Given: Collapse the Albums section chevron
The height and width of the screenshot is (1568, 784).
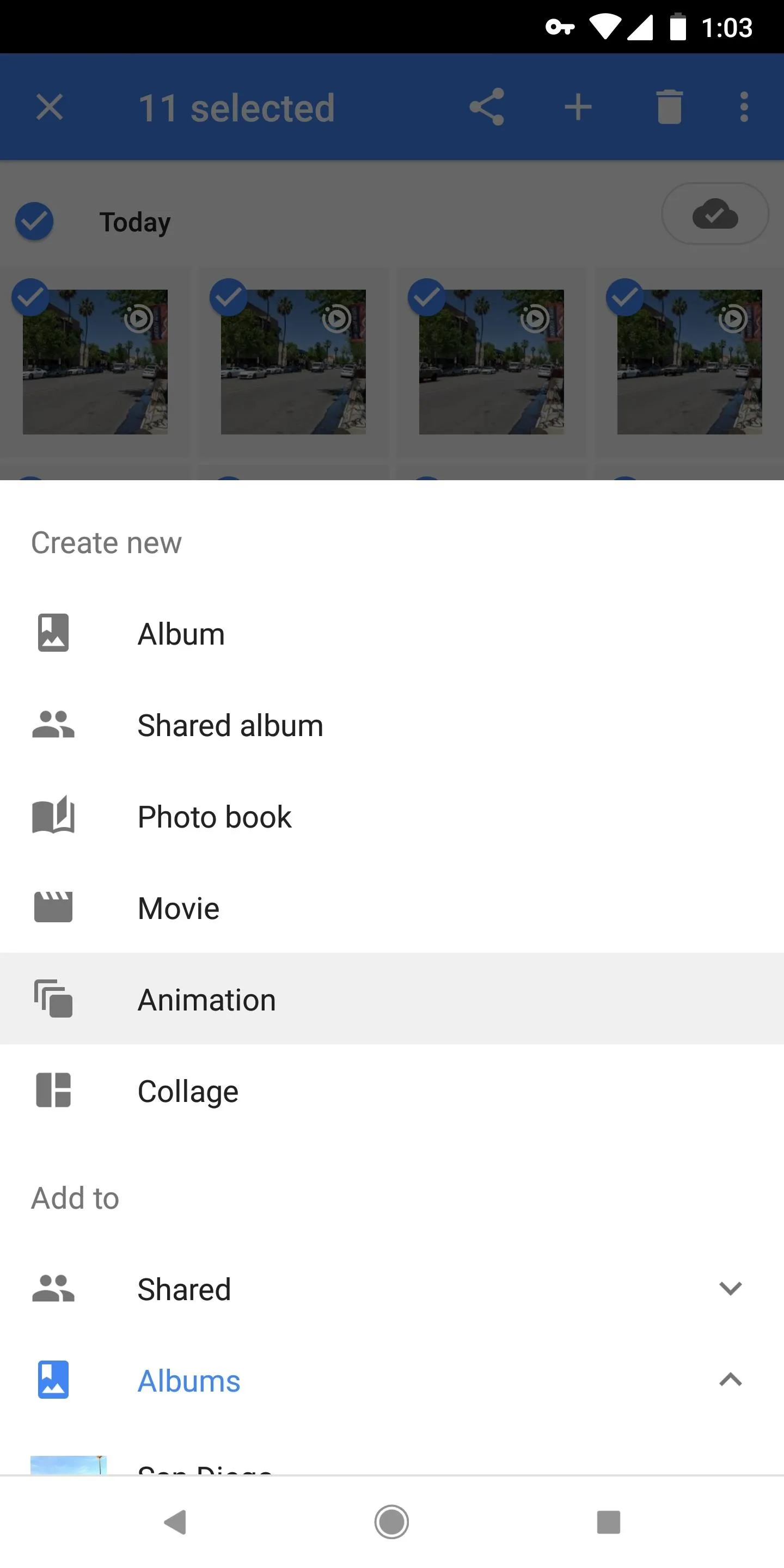Looking at the screenshot, I should (731, 1379).
